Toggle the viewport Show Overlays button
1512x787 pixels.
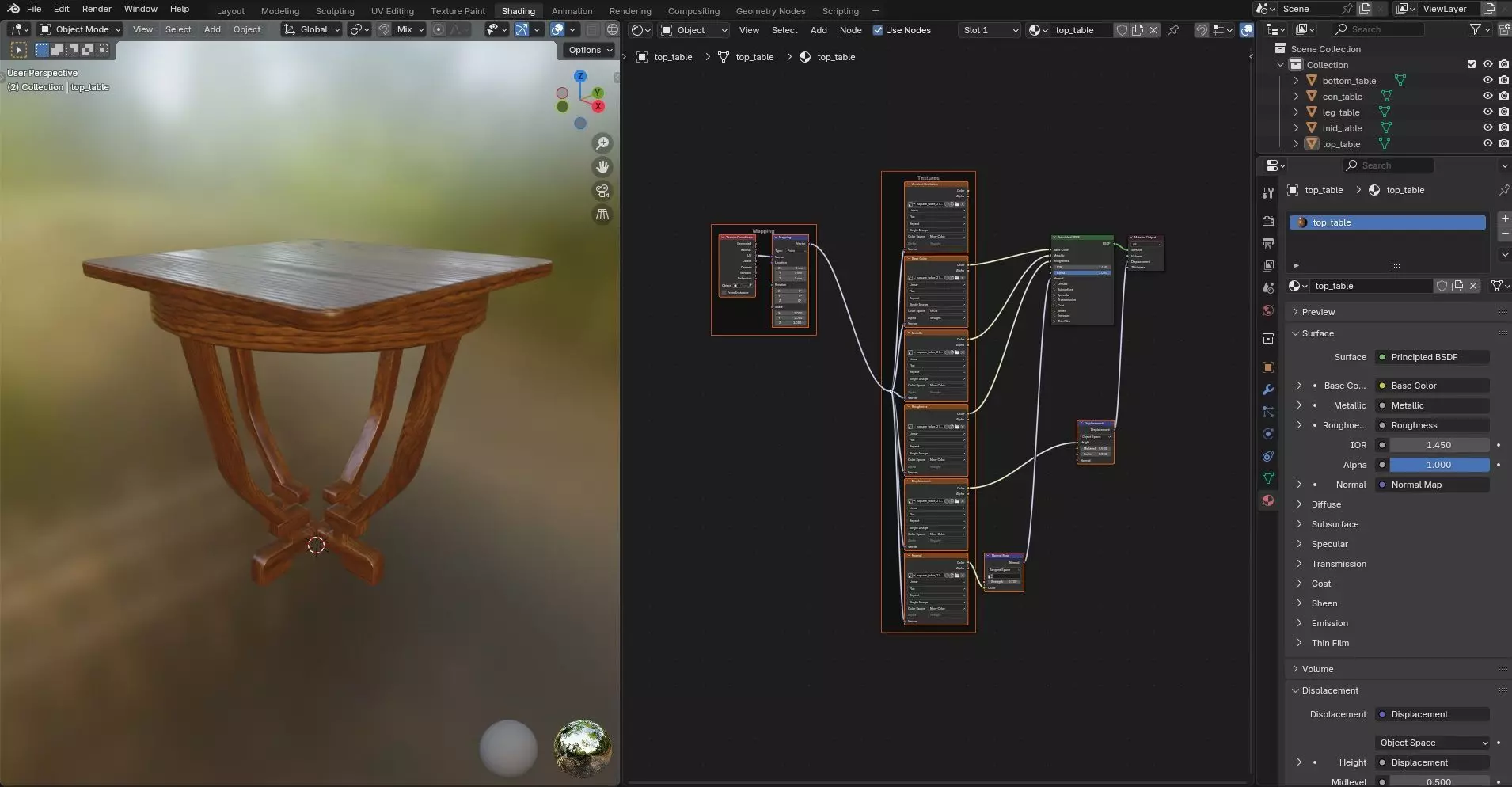(x=557, y=29)
